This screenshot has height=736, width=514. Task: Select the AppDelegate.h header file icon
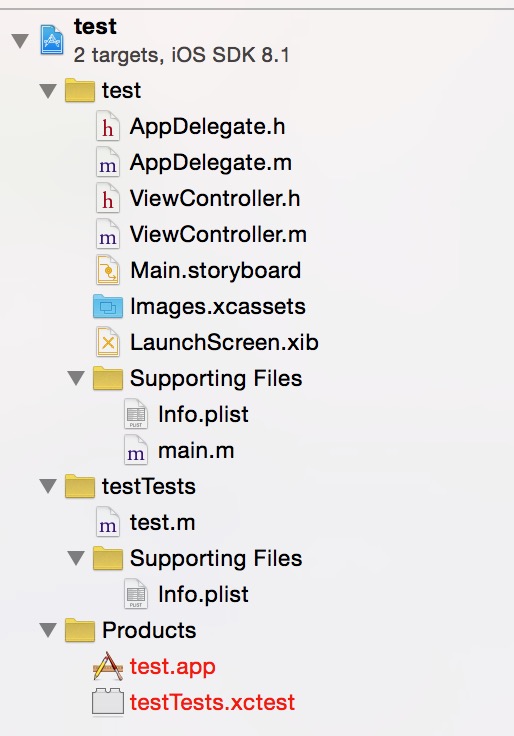(107, 126)
